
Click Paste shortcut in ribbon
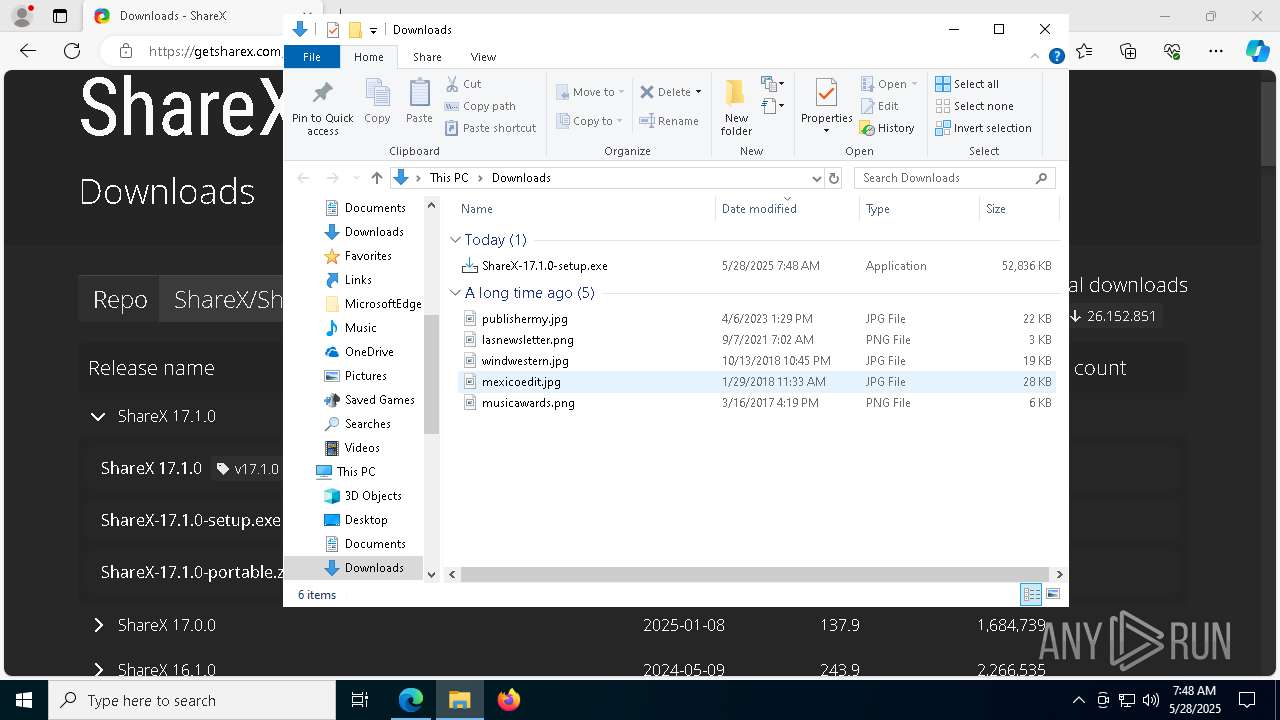click(x=490, y=128)
